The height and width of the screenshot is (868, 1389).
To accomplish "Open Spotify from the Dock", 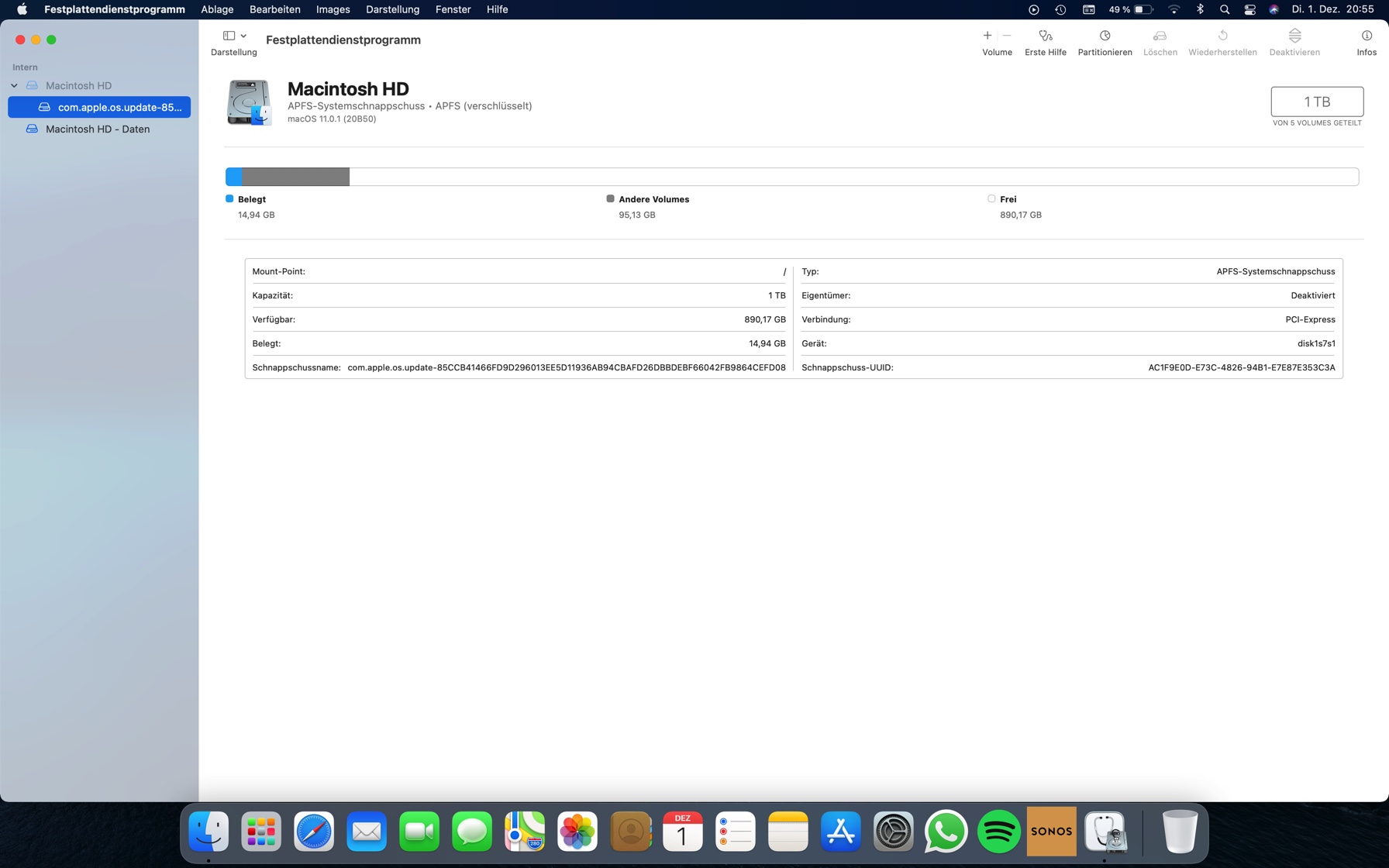I will [999, 832].
